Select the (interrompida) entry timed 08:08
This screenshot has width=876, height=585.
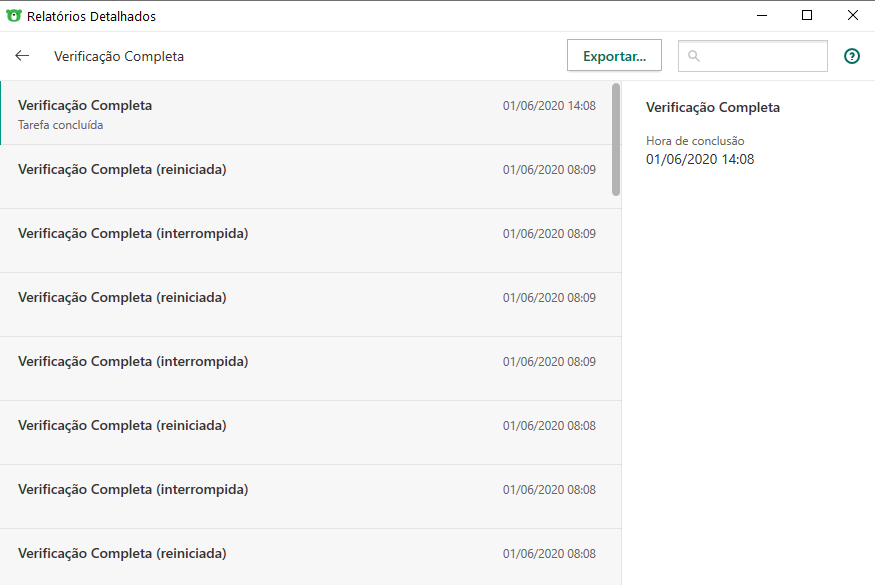tap(300, 497)
